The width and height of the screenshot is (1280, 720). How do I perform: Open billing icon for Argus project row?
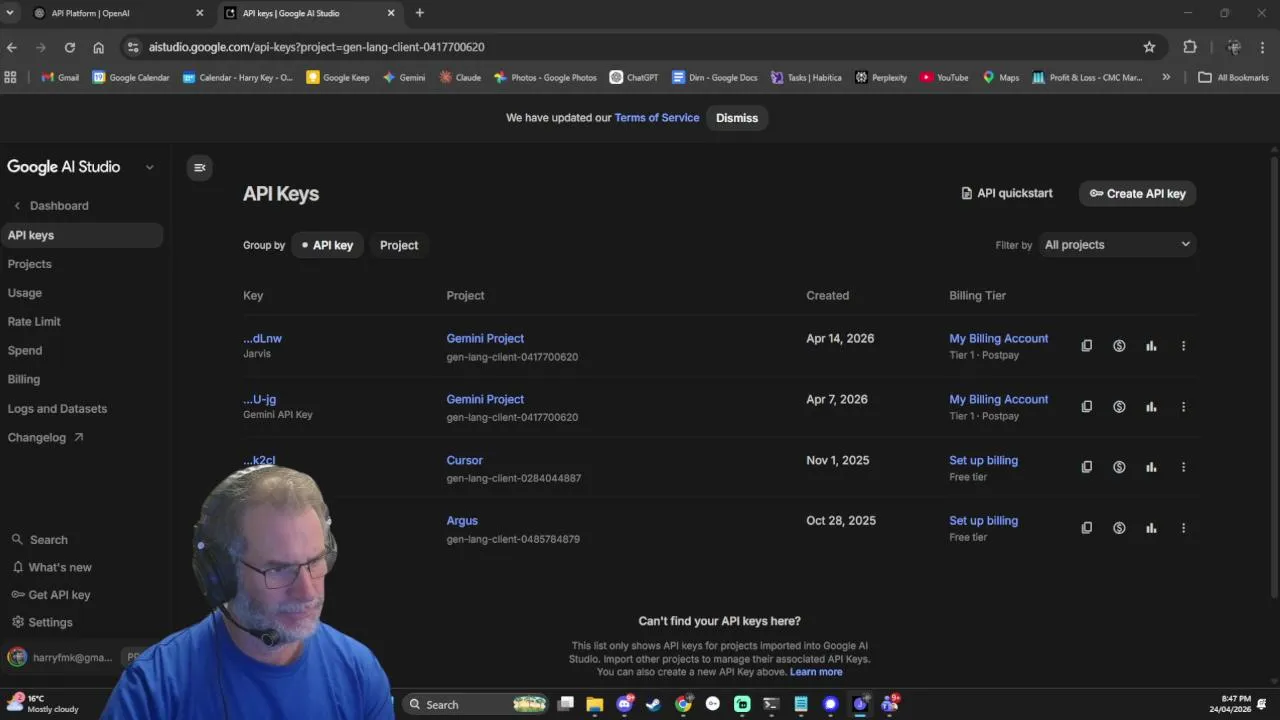pyautogui.click(x=1119, y=528)
